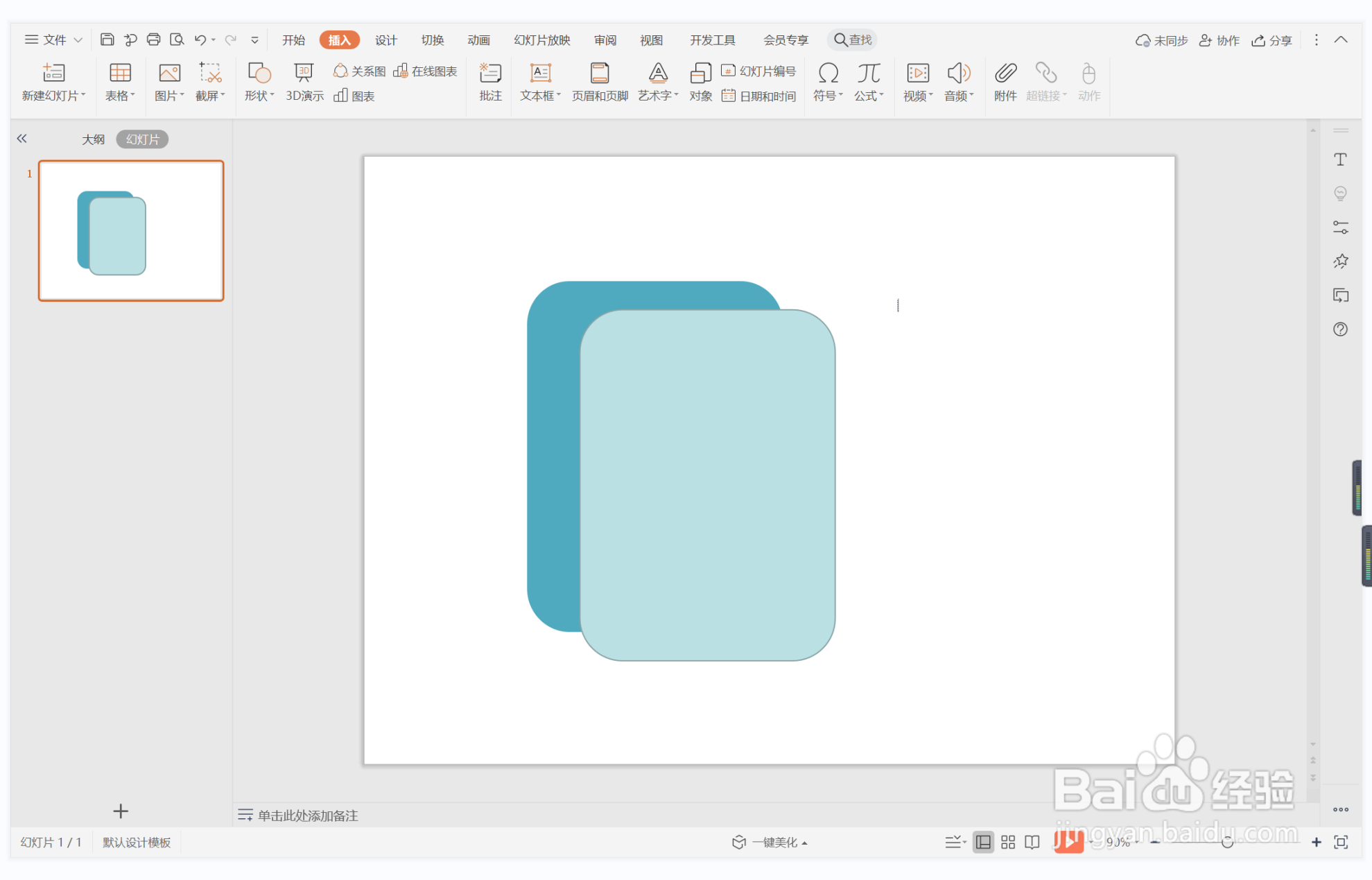
Task: Click 一键美化 one-click beautify button
Action: coord(770,842)
